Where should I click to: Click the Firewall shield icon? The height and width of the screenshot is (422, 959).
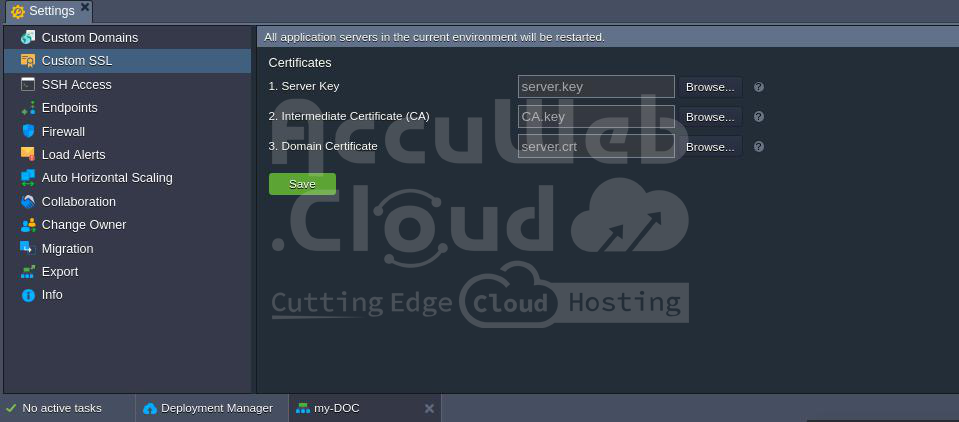[28, 131]
